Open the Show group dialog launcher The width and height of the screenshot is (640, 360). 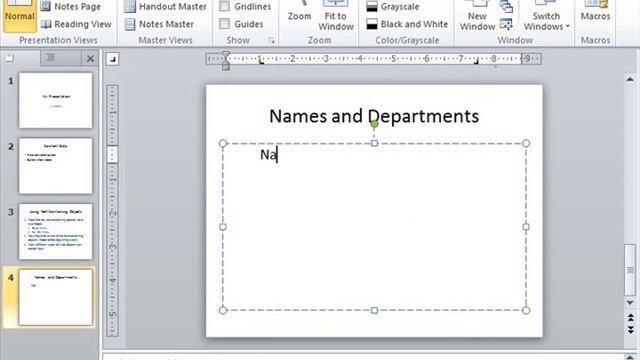coord(271,40)
